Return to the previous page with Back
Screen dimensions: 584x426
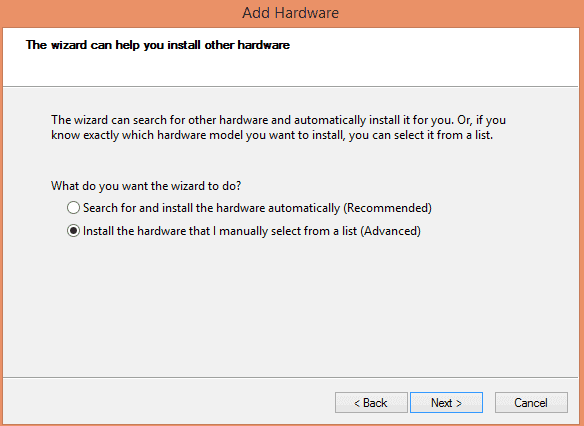pyautogui.click(x=371, y=403)
